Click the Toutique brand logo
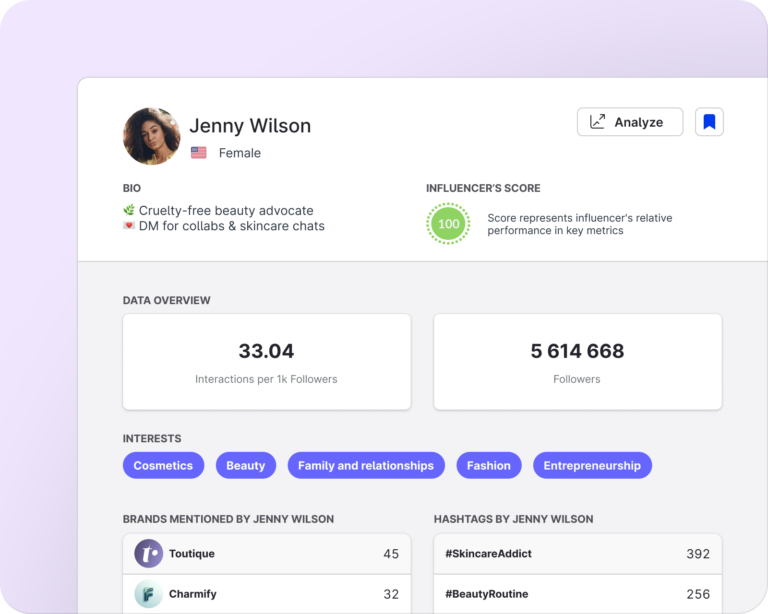This screenshot has height=614, width=768. 148,554
